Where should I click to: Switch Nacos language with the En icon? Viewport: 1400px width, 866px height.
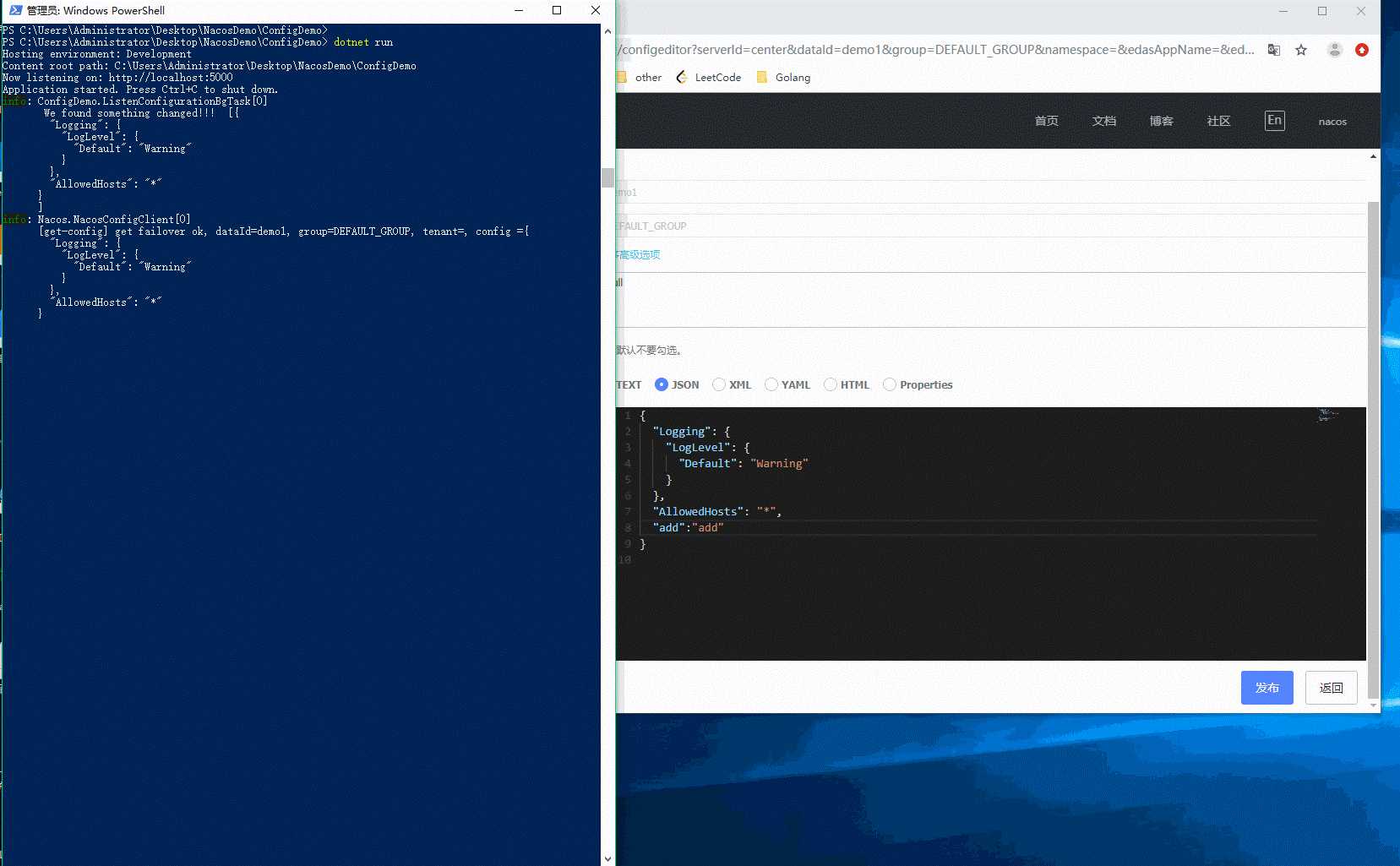1274,120
